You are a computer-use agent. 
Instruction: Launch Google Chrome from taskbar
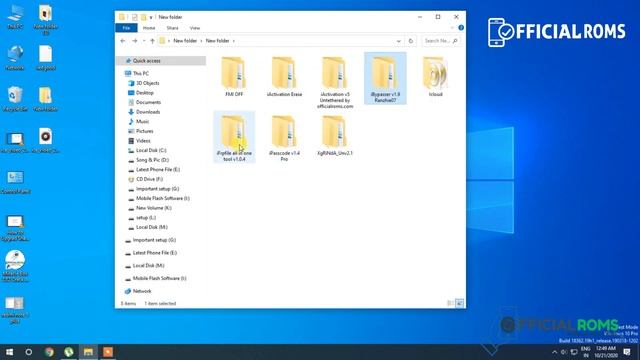[49, 352]
